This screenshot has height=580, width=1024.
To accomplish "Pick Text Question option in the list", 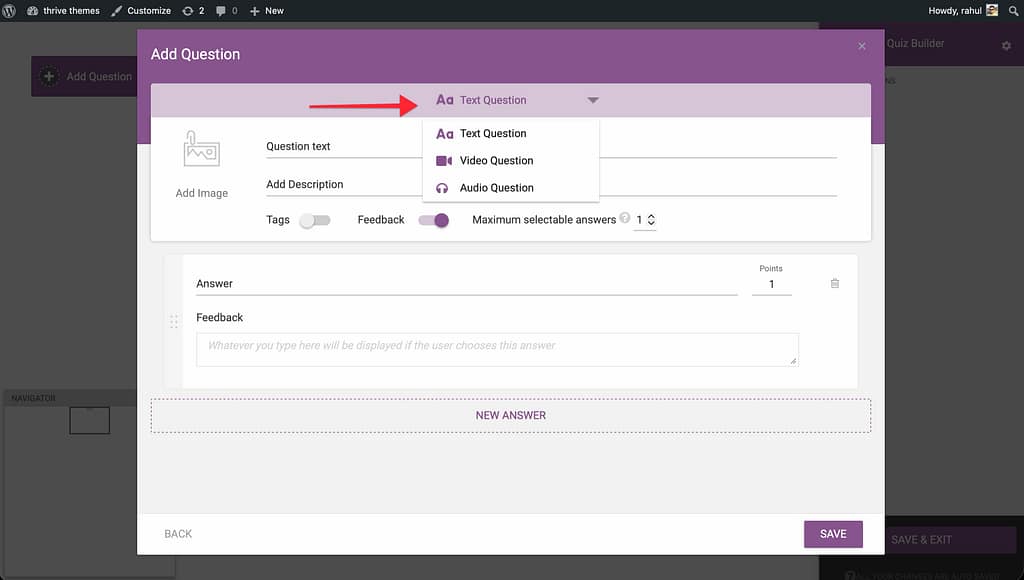I will 493,134.
